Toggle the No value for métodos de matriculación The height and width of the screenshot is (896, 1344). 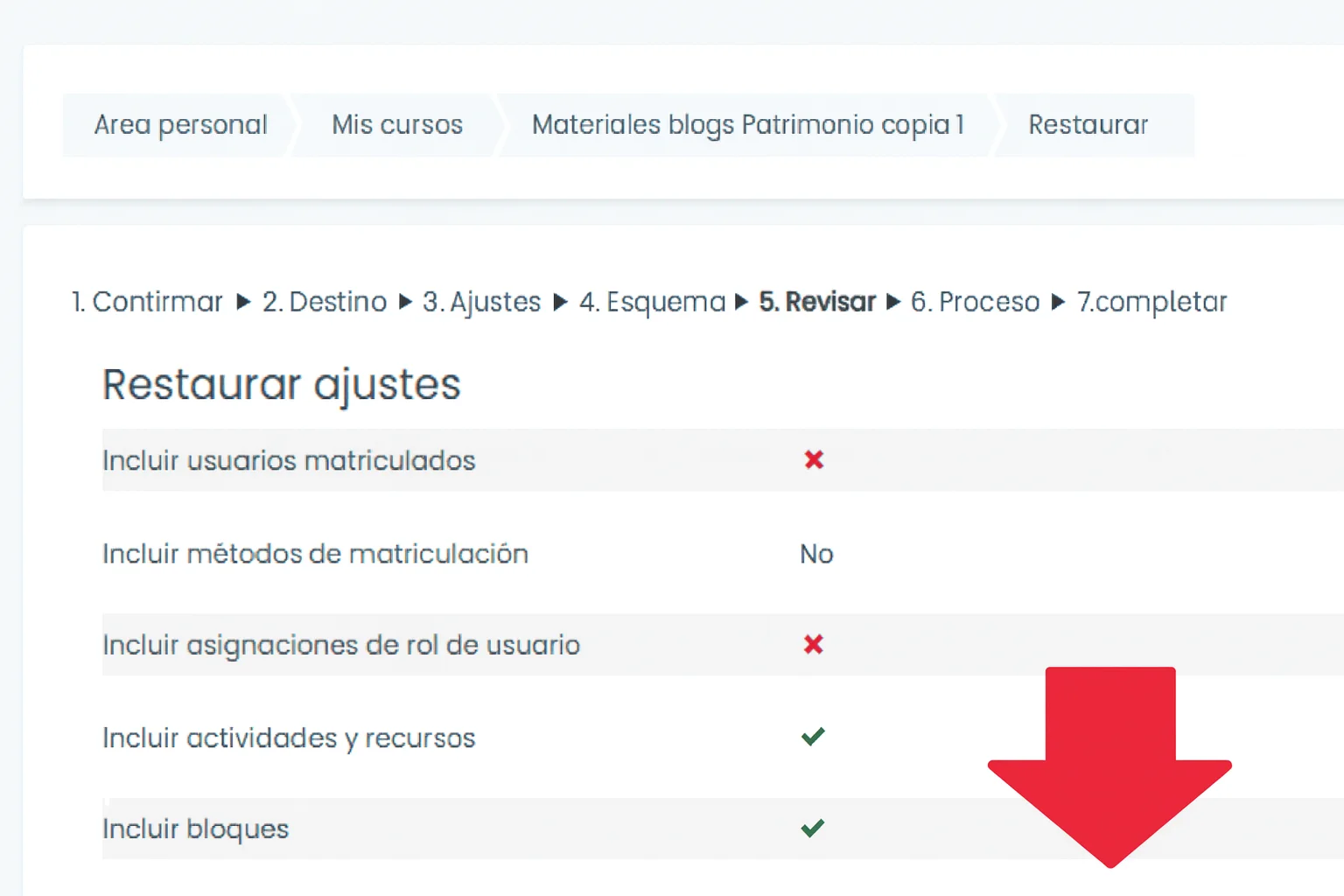[x=815, y=554]
